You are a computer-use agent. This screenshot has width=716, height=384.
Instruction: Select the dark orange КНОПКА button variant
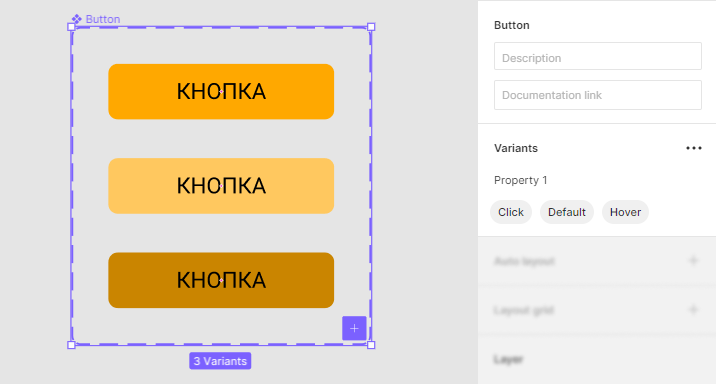221,280
